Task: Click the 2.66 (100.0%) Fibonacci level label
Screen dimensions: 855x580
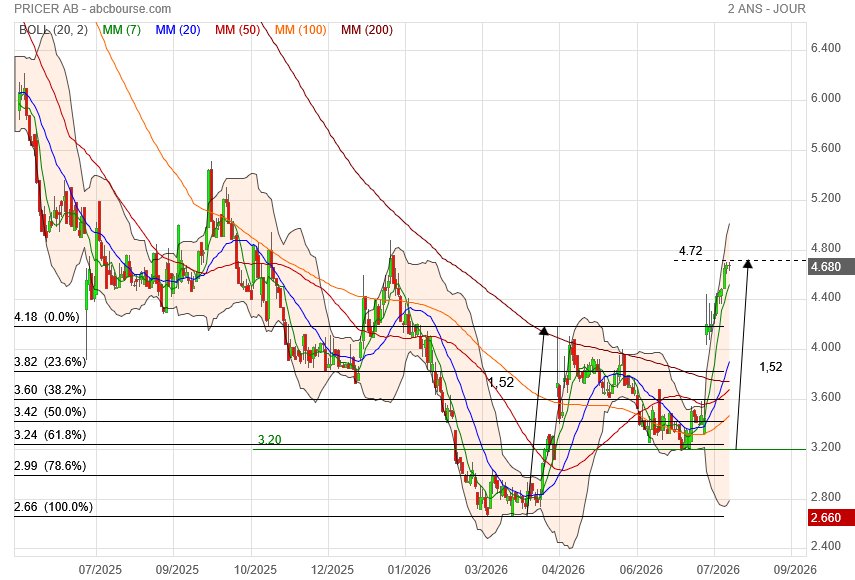Action: 53,507
